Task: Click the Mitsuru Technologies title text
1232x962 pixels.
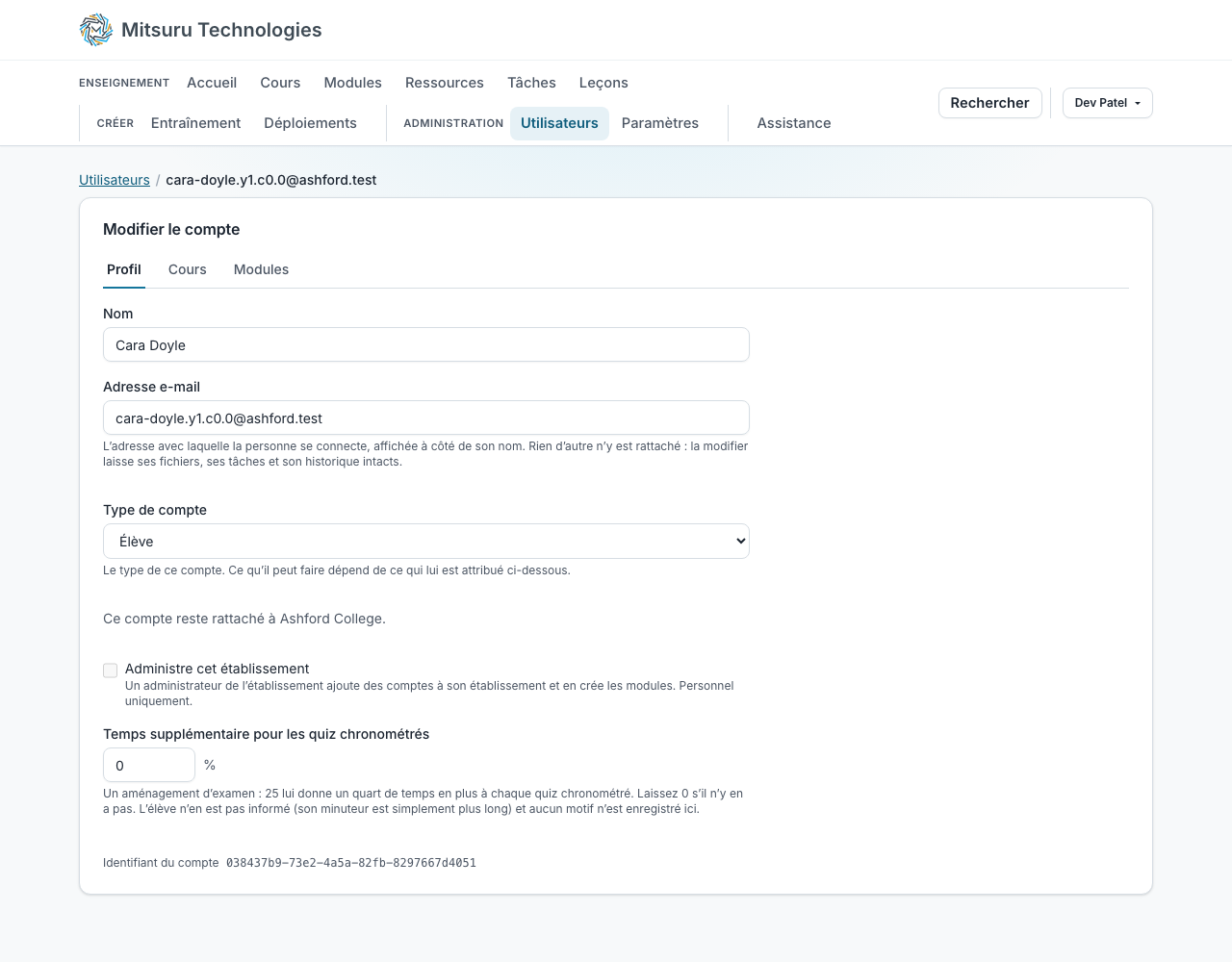Action: [x=221, y=30]
